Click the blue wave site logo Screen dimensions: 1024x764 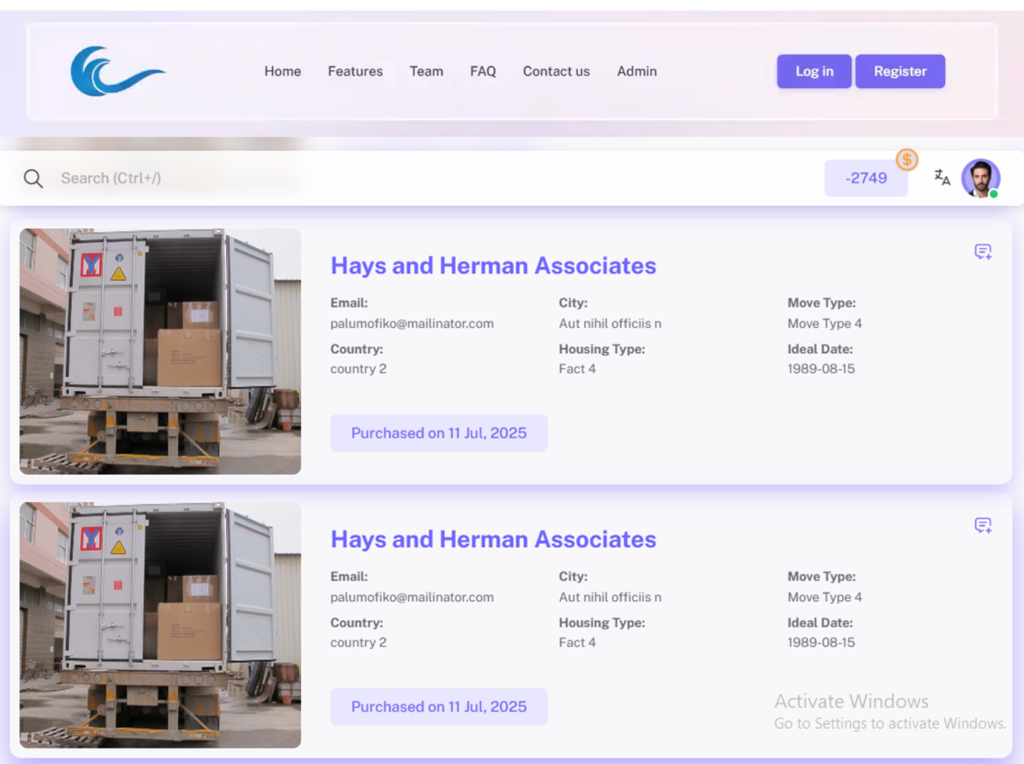tap(116, 71)
